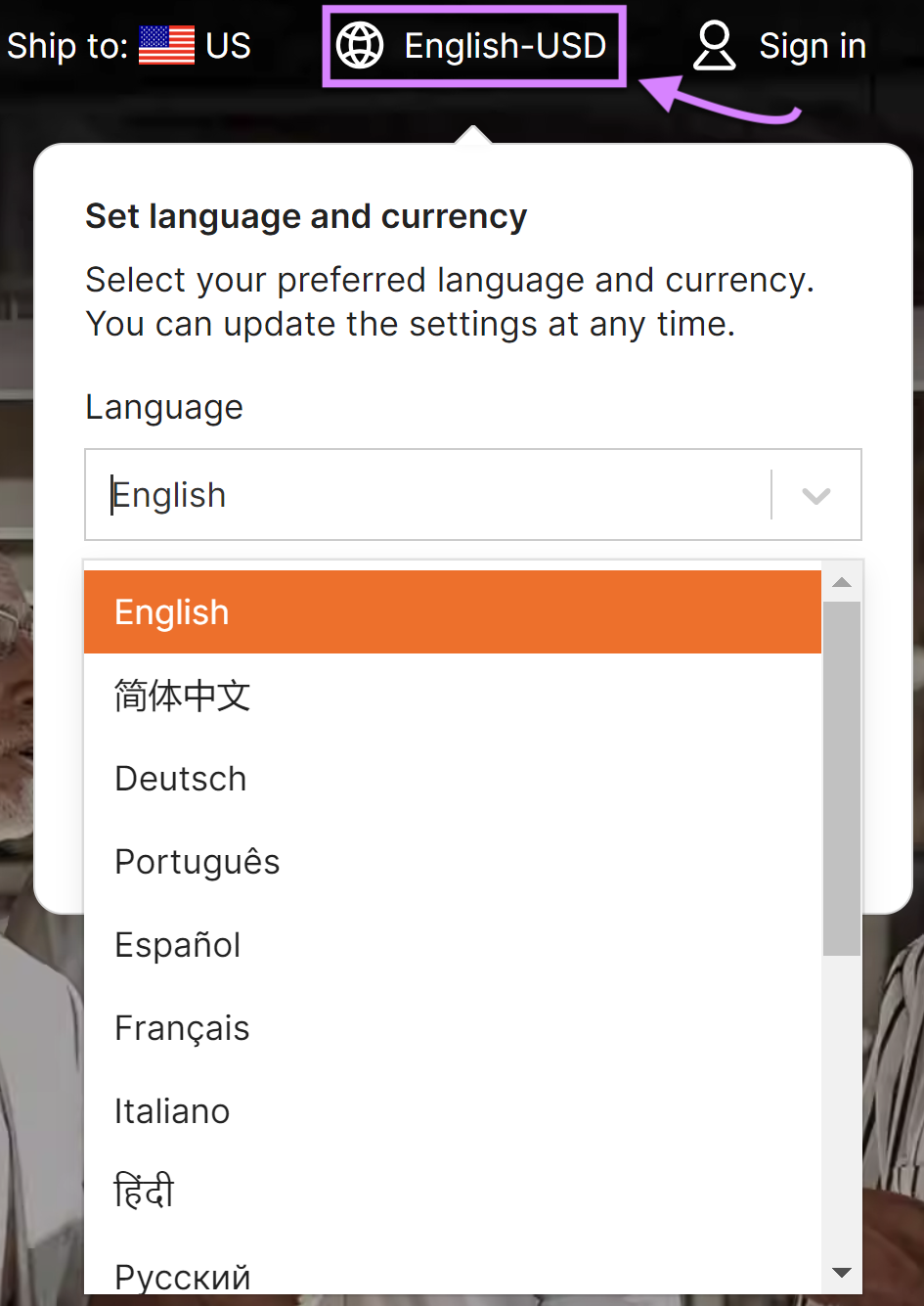Click the Sign in link
Viewport: 924px width, 1306px height.
click(813, 45)
